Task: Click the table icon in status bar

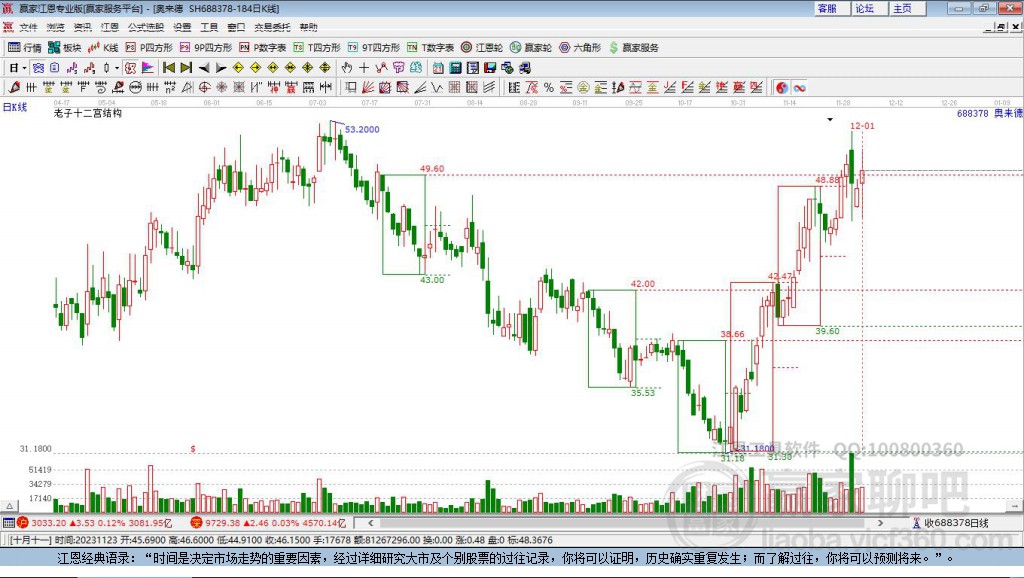Action: (8, 522)
